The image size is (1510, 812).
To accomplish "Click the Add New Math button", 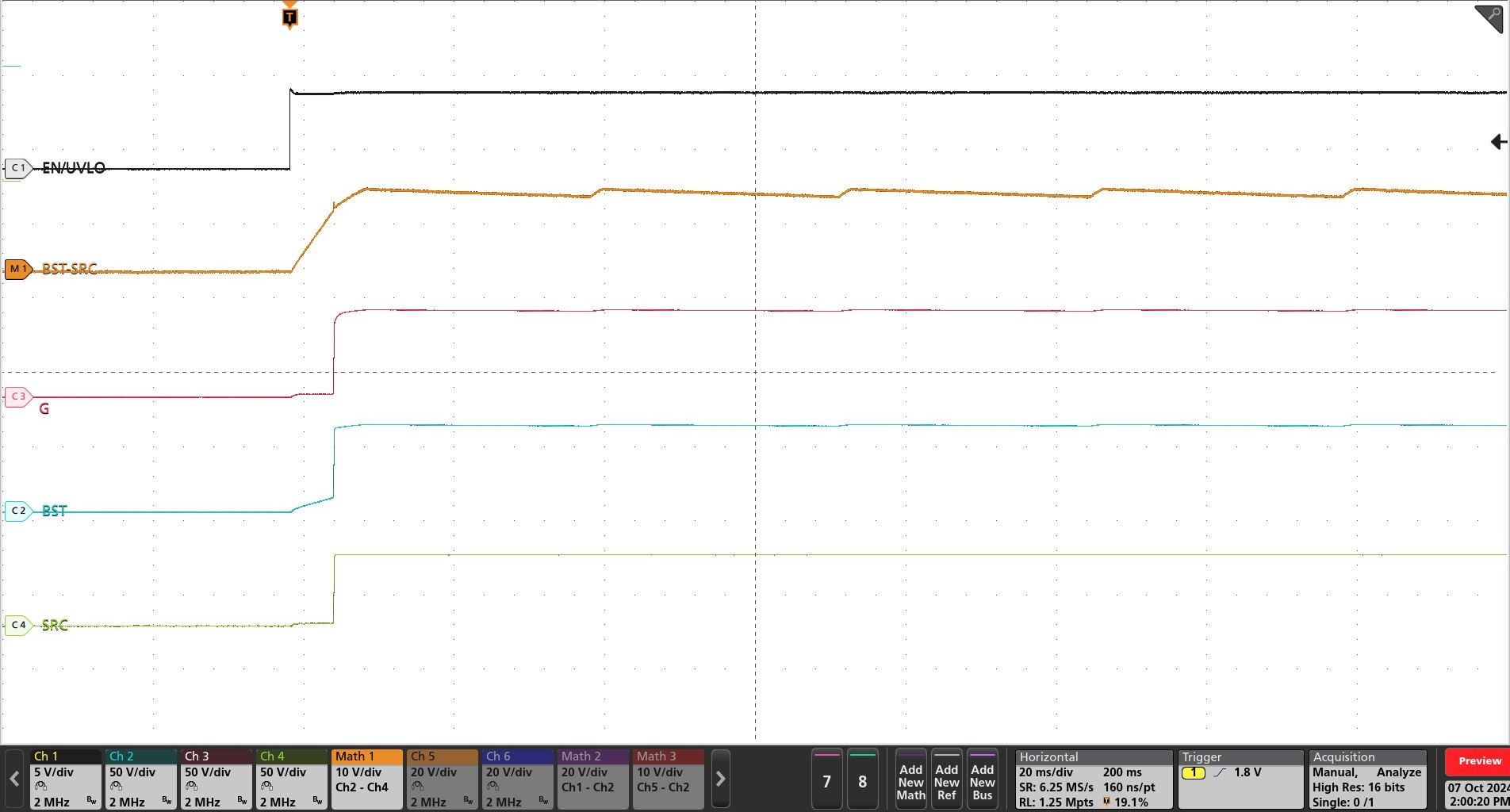I will (x=910, y=780).
